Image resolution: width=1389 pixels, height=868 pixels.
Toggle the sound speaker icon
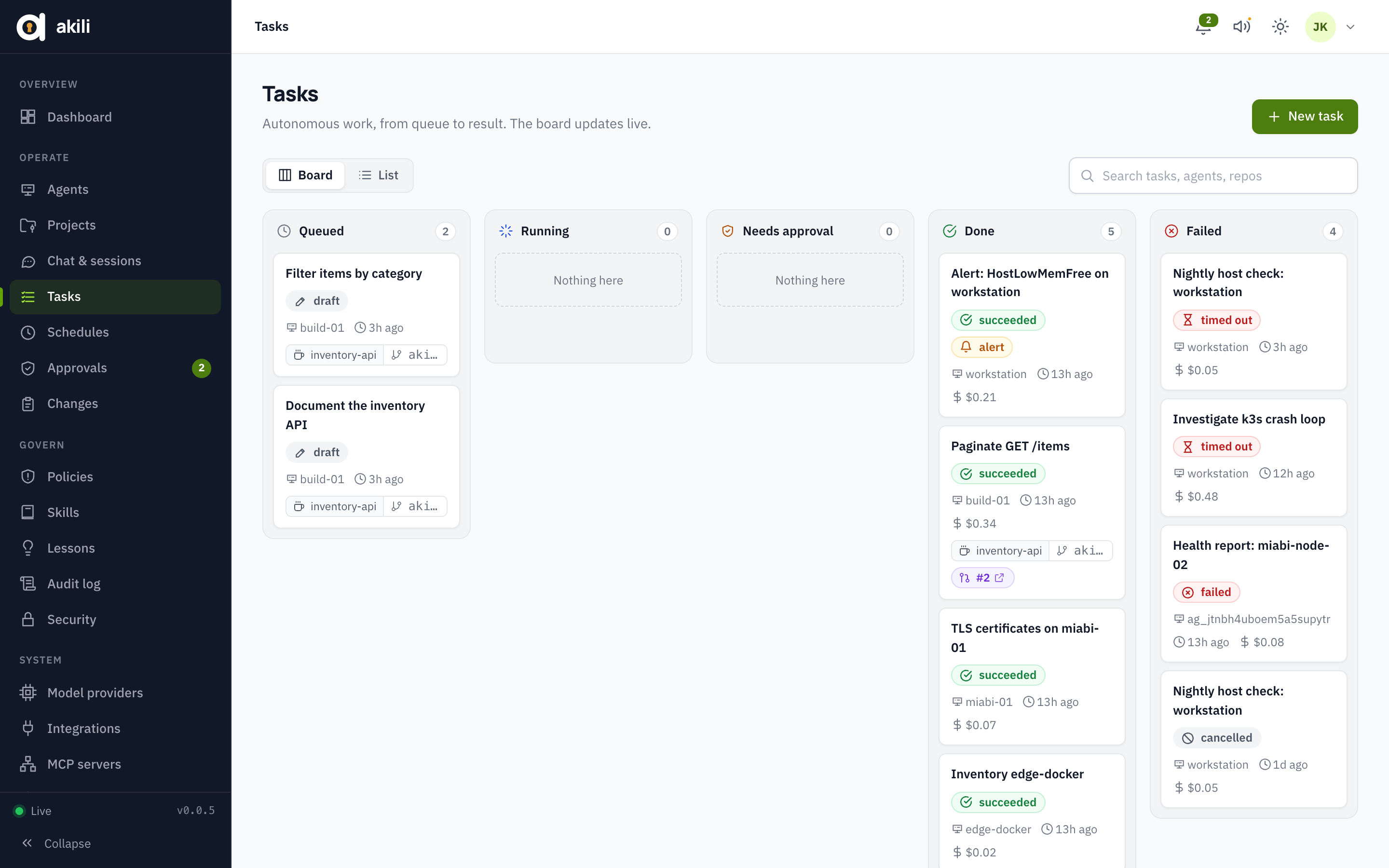1241,27
